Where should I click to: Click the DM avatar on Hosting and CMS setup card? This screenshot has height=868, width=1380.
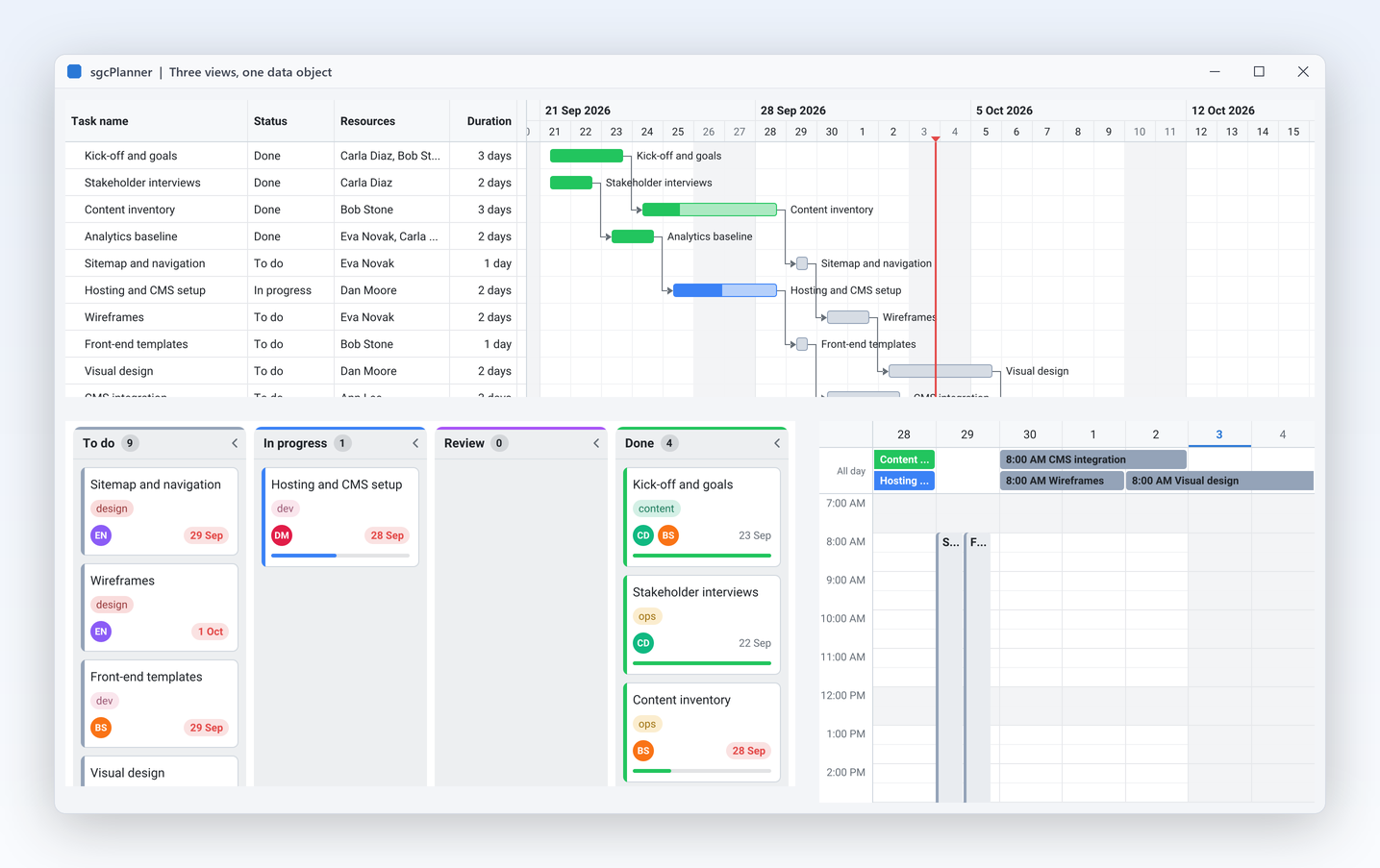(x=282, y=535)
